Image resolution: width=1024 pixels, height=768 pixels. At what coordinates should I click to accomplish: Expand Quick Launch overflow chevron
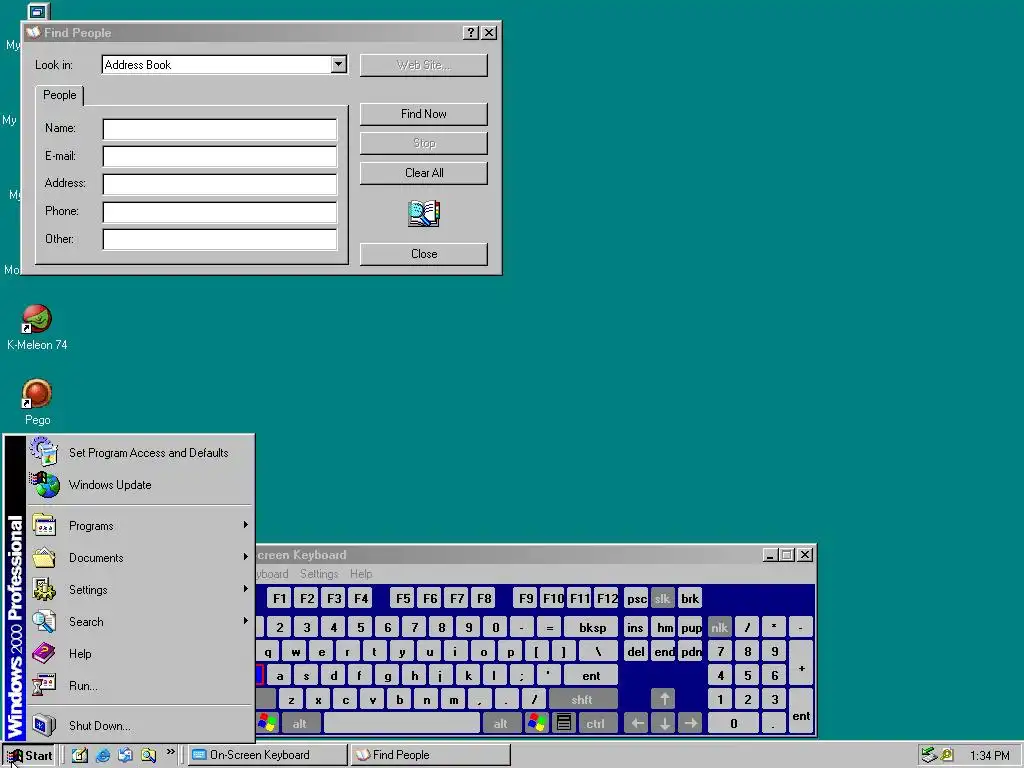[x=170, y=752]
